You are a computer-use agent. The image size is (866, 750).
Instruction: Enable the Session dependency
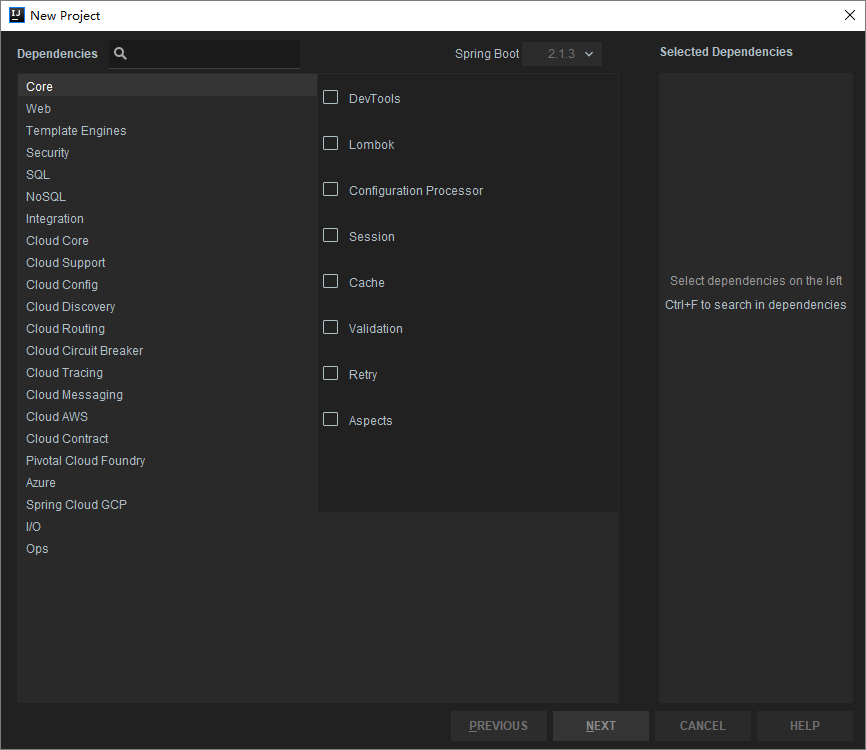pos(330,235)
